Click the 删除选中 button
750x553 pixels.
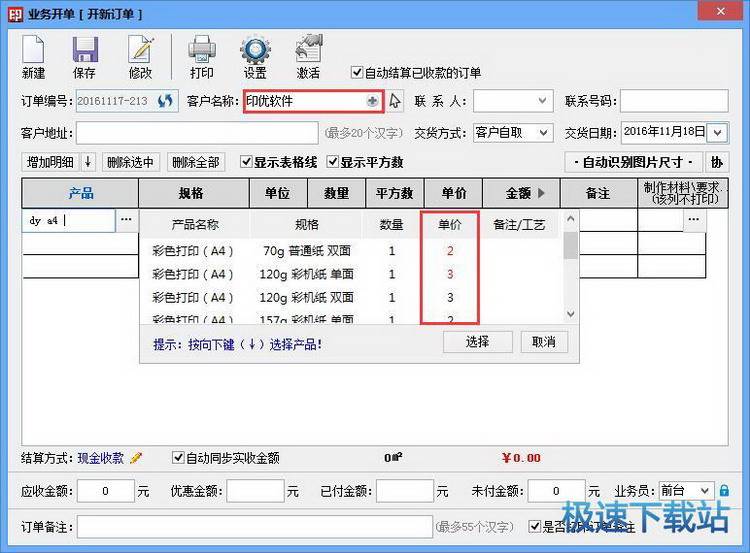click(x=131, y=162)
